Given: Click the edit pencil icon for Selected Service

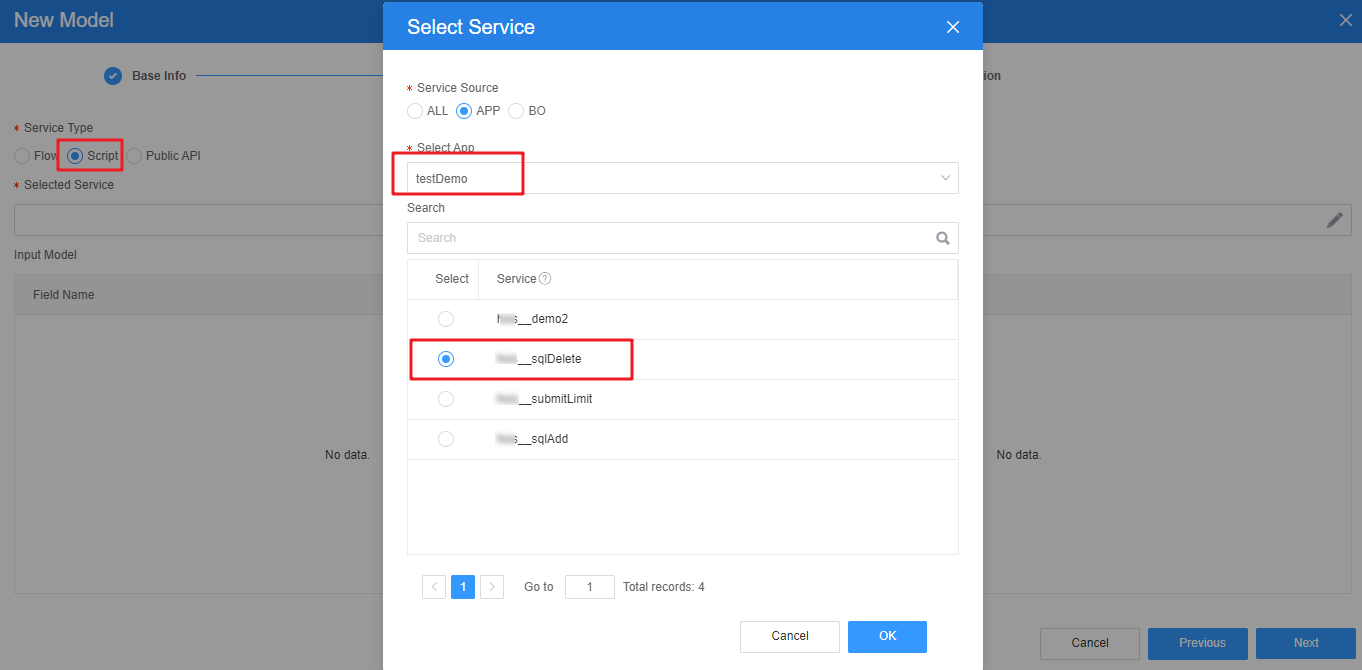Looking at the screenshot, I should point(1335,220).
